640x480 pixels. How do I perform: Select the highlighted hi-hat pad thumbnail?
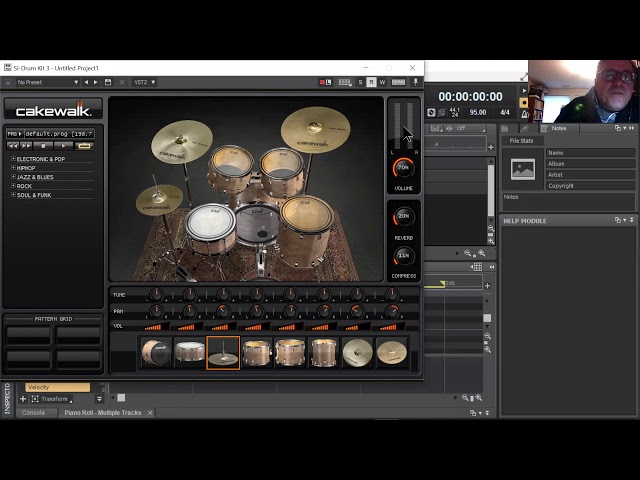(223, 353)
